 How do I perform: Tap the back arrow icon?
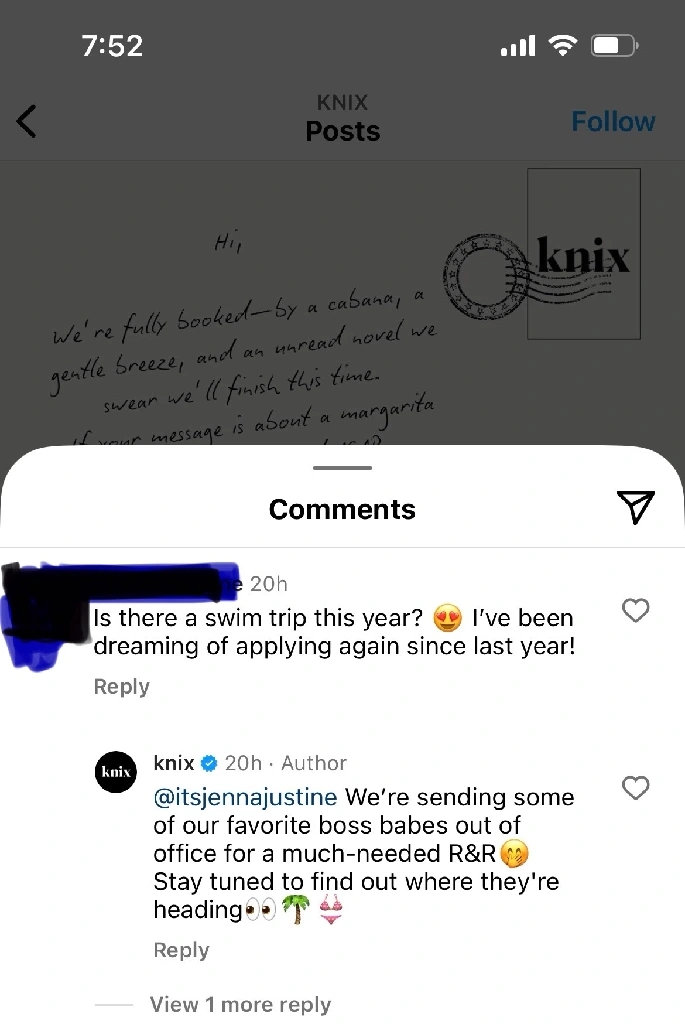point(26,121)
